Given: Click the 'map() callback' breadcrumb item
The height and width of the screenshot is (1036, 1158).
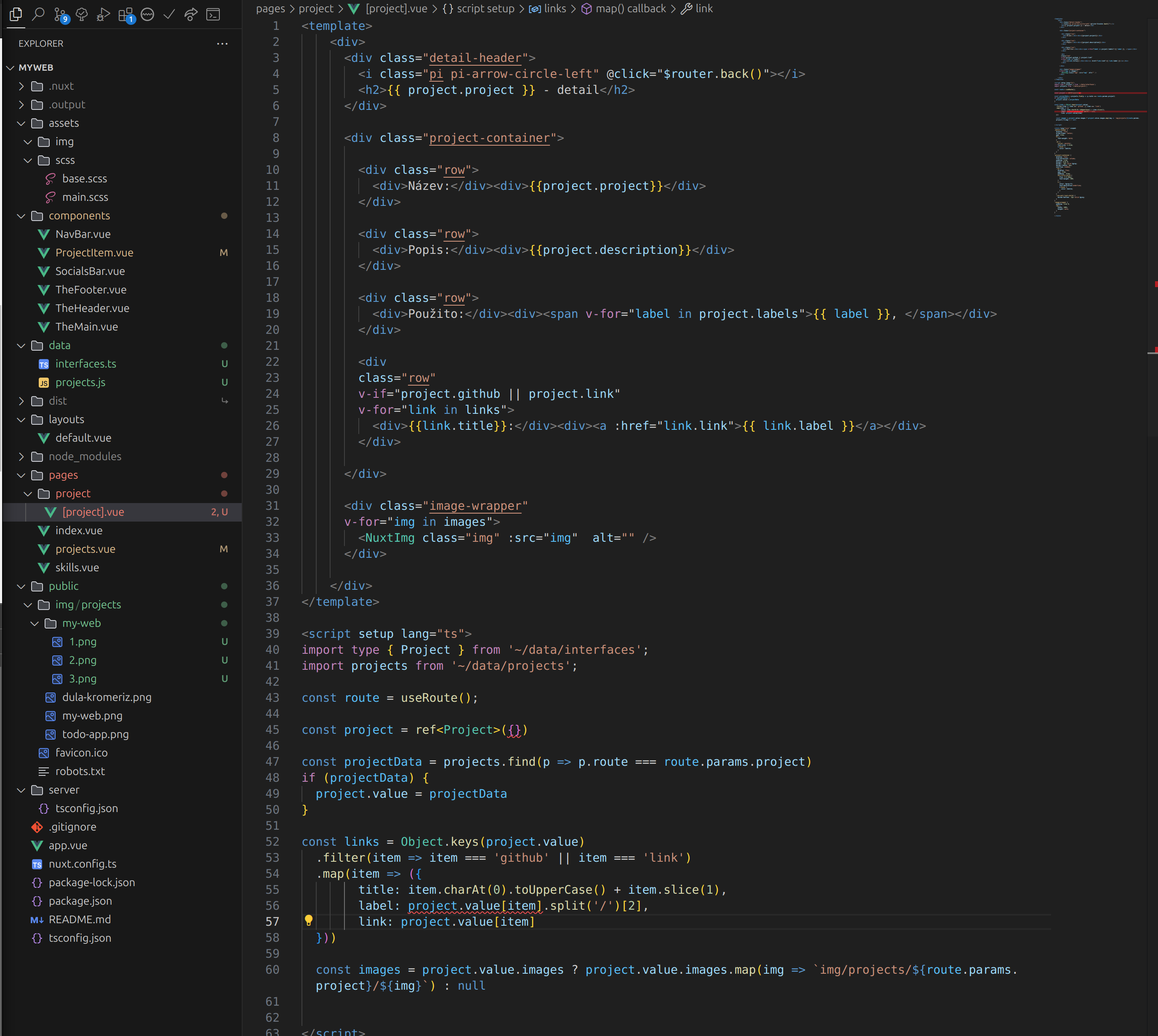Looking at the screenshot, I should coord(630,8).
